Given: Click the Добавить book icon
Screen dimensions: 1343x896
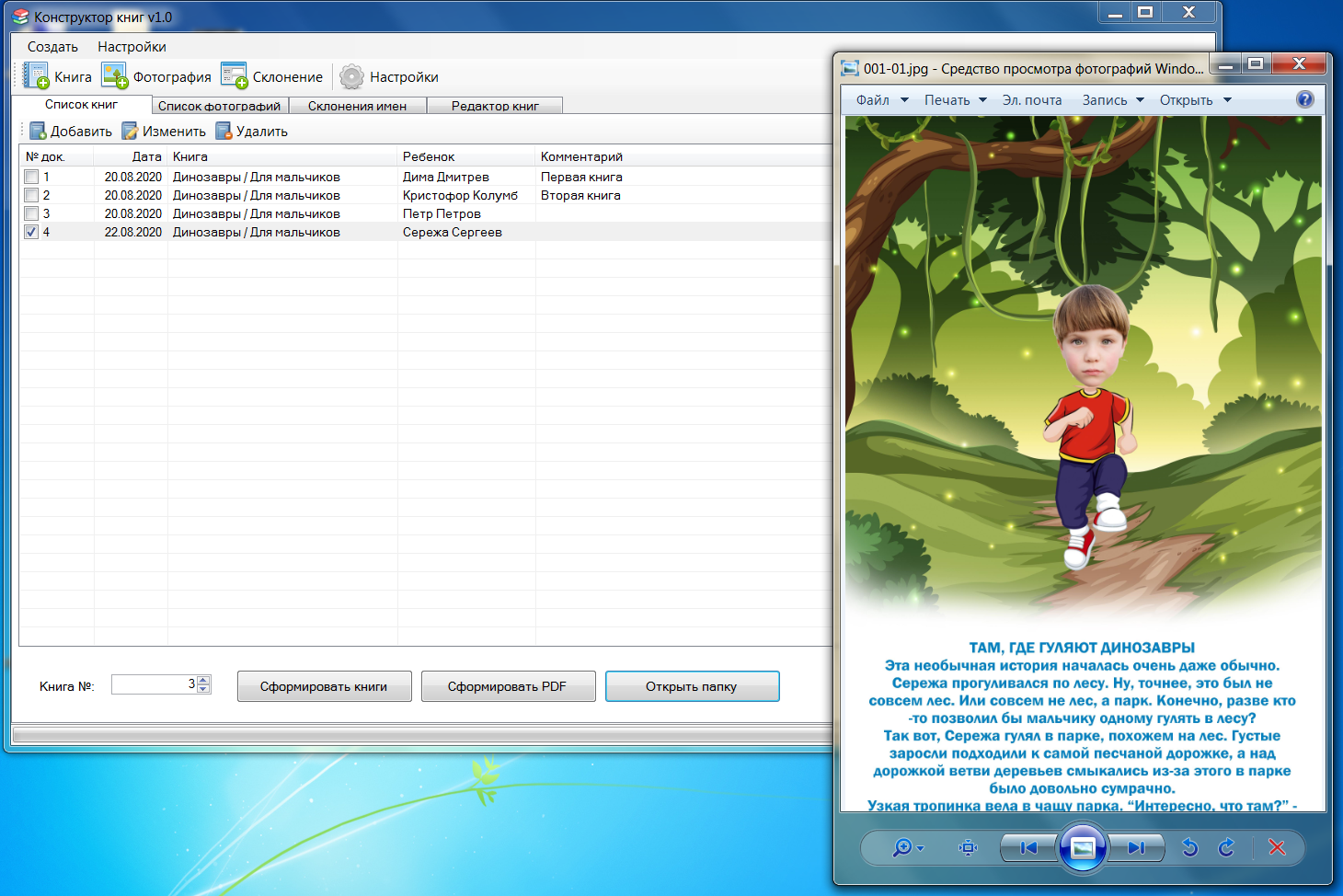Looking at the screenshot, I should click(38, 131).
